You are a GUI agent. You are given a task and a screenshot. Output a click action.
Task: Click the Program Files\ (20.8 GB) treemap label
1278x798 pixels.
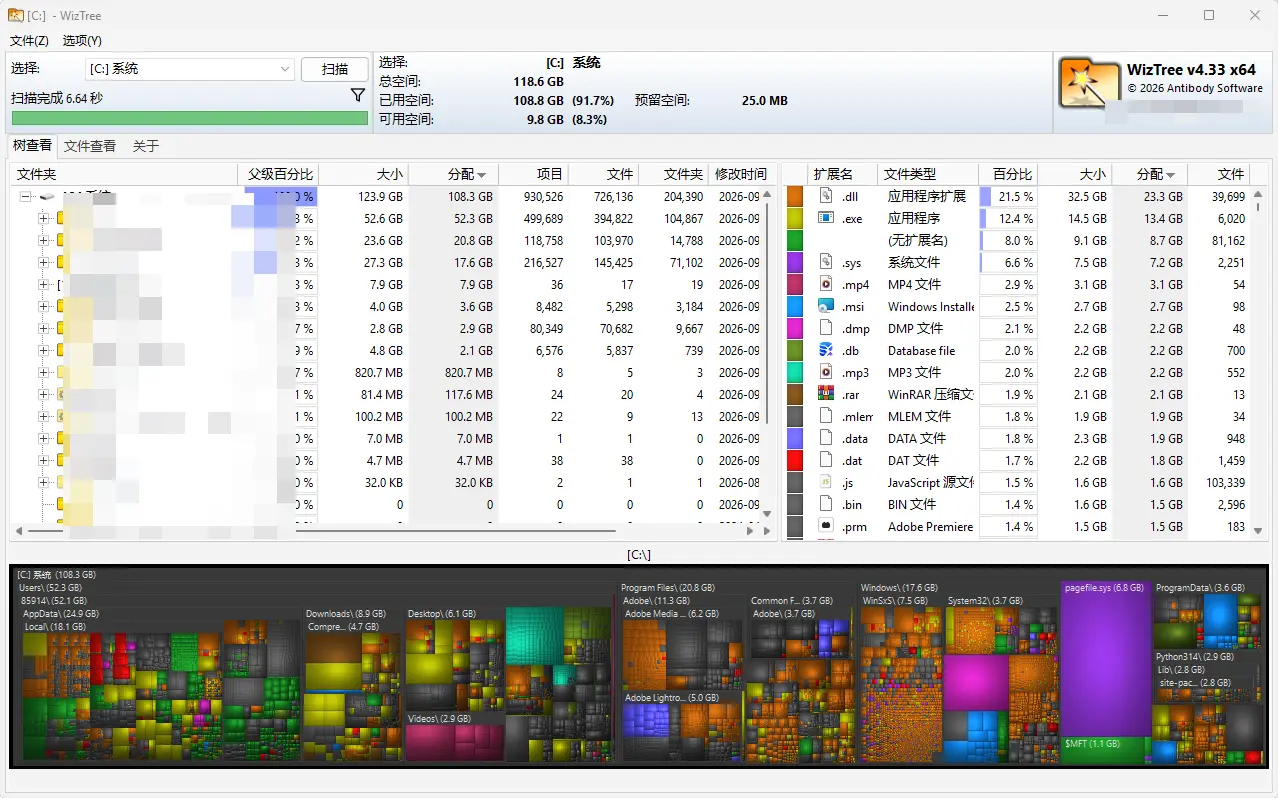tap(667, 588)
